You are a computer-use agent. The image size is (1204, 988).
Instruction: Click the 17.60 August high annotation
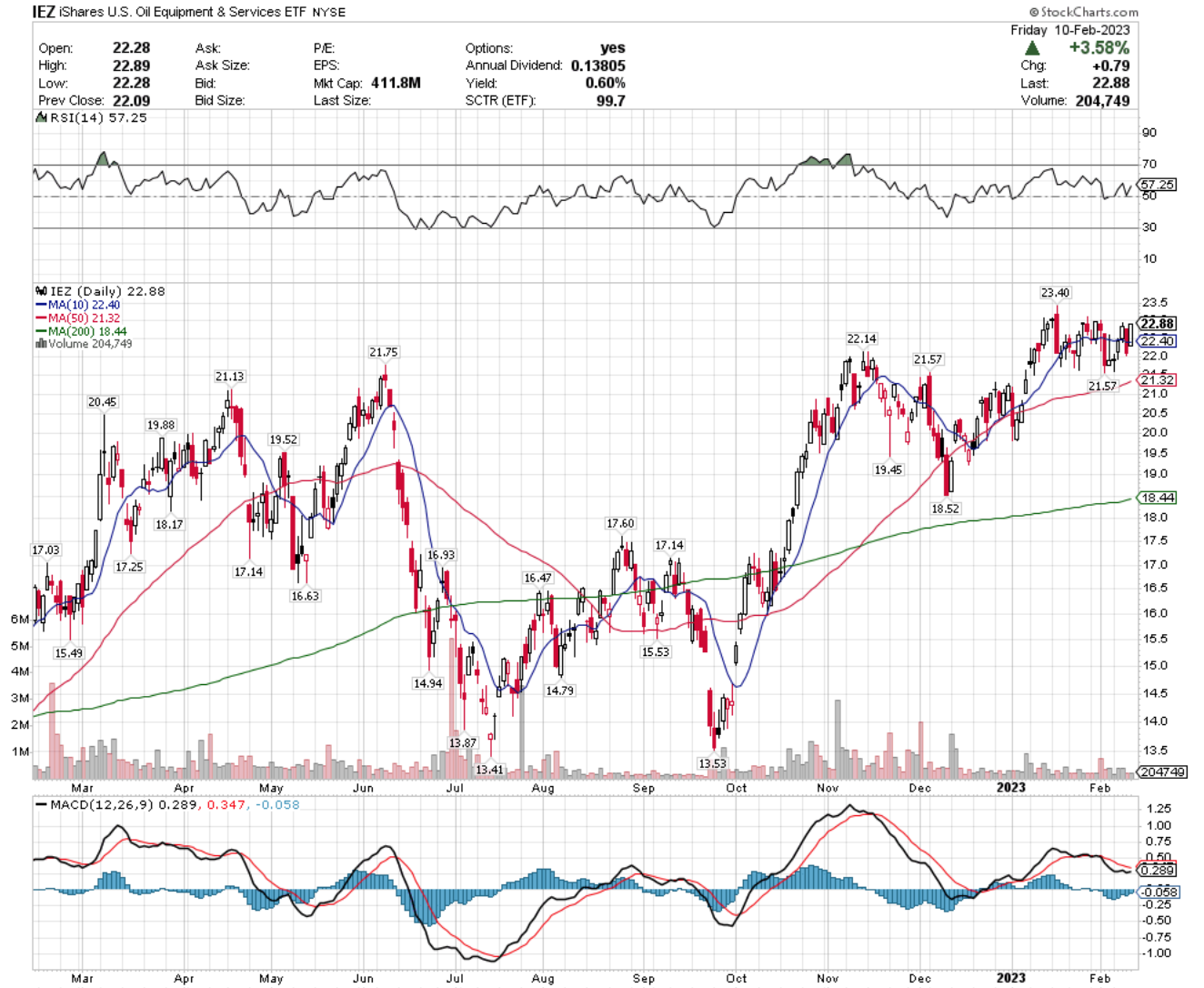pos(620,523)
